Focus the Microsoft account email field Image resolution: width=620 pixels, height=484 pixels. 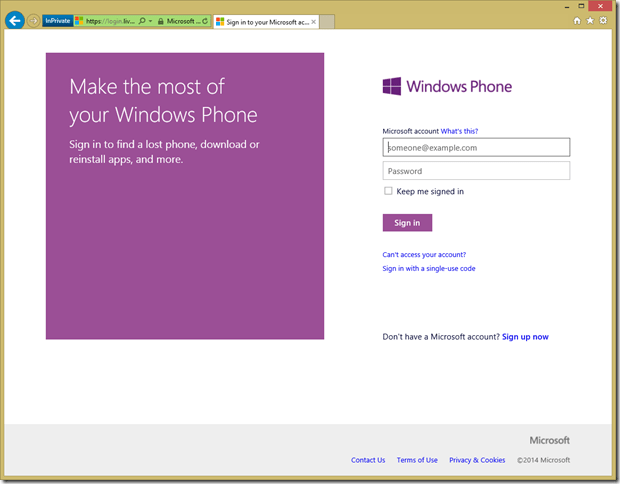point(476,147)
